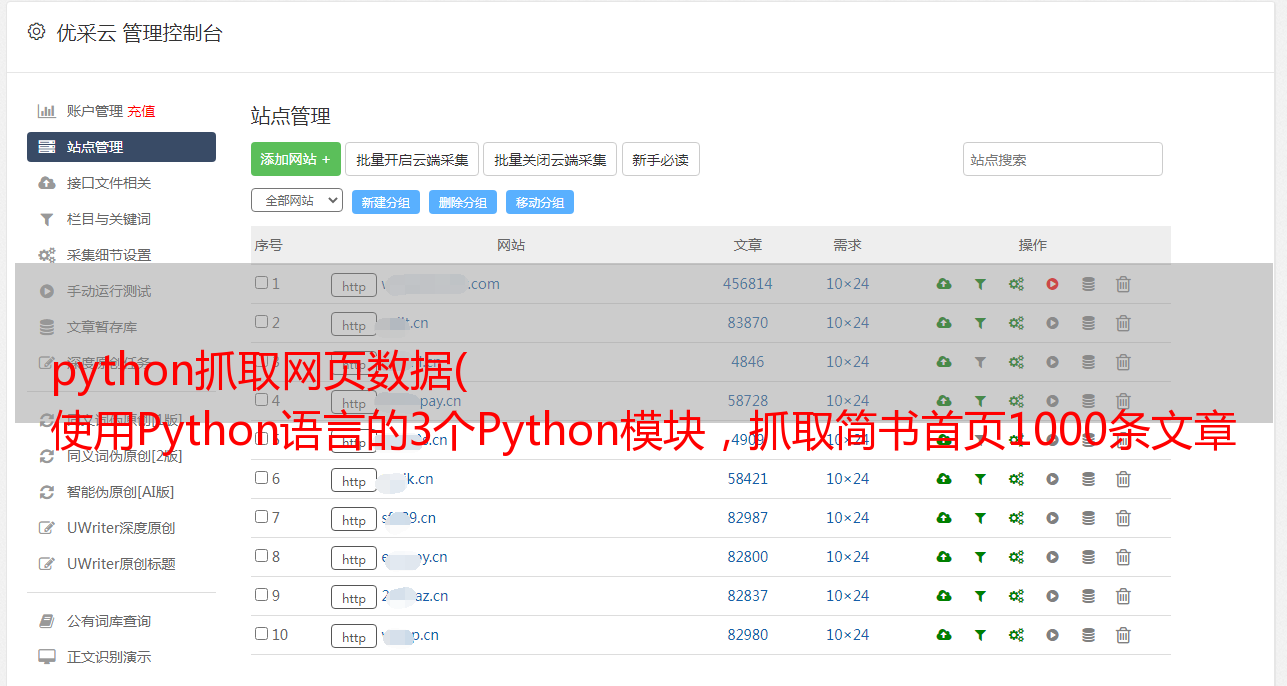The image size is (1287, 686).
Task: Click the trash icon in row 10
Action: 1123,635
